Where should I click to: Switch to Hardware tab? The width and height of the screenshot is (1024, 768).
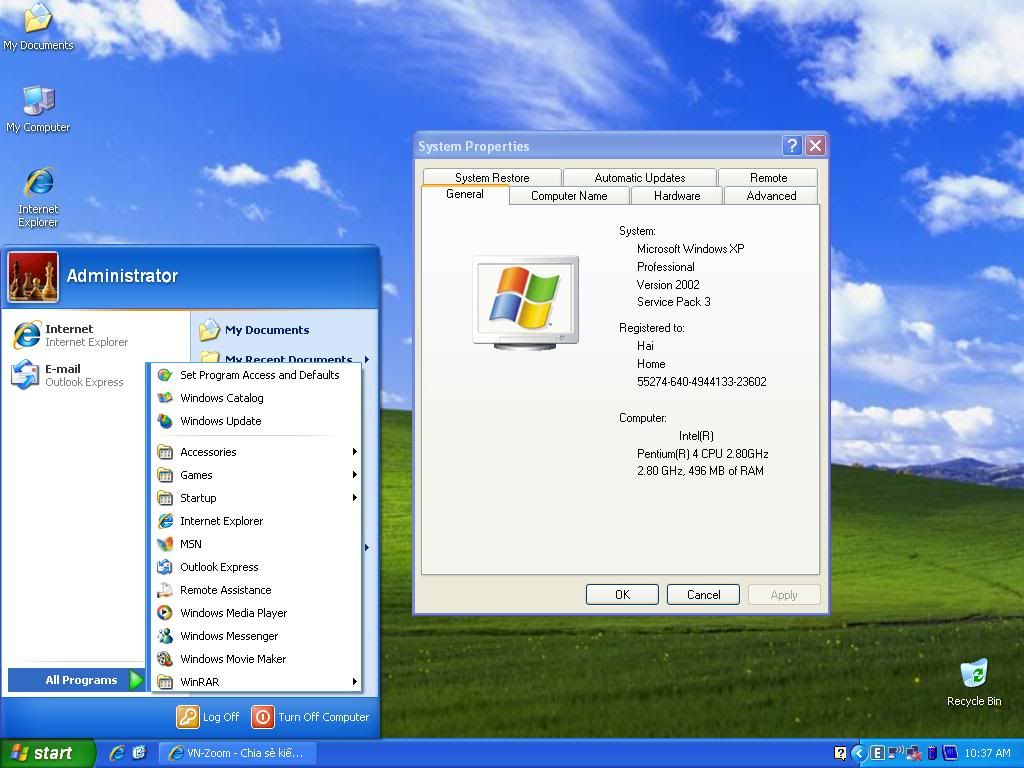click(x=677, y=196)
